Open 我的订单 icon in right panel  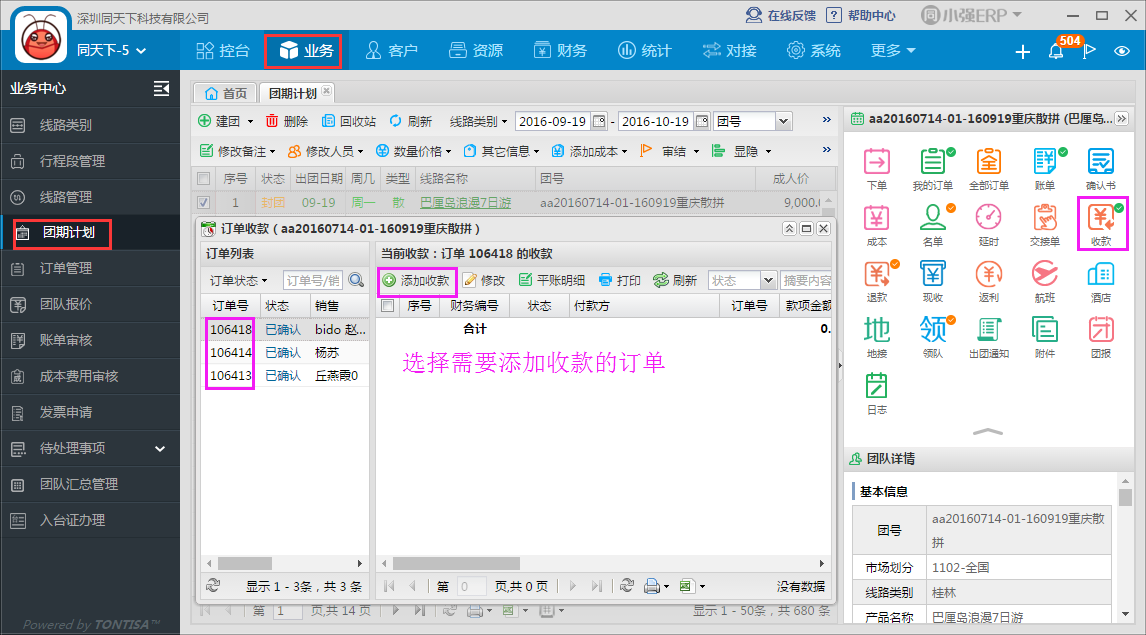[x=933, y=169]
